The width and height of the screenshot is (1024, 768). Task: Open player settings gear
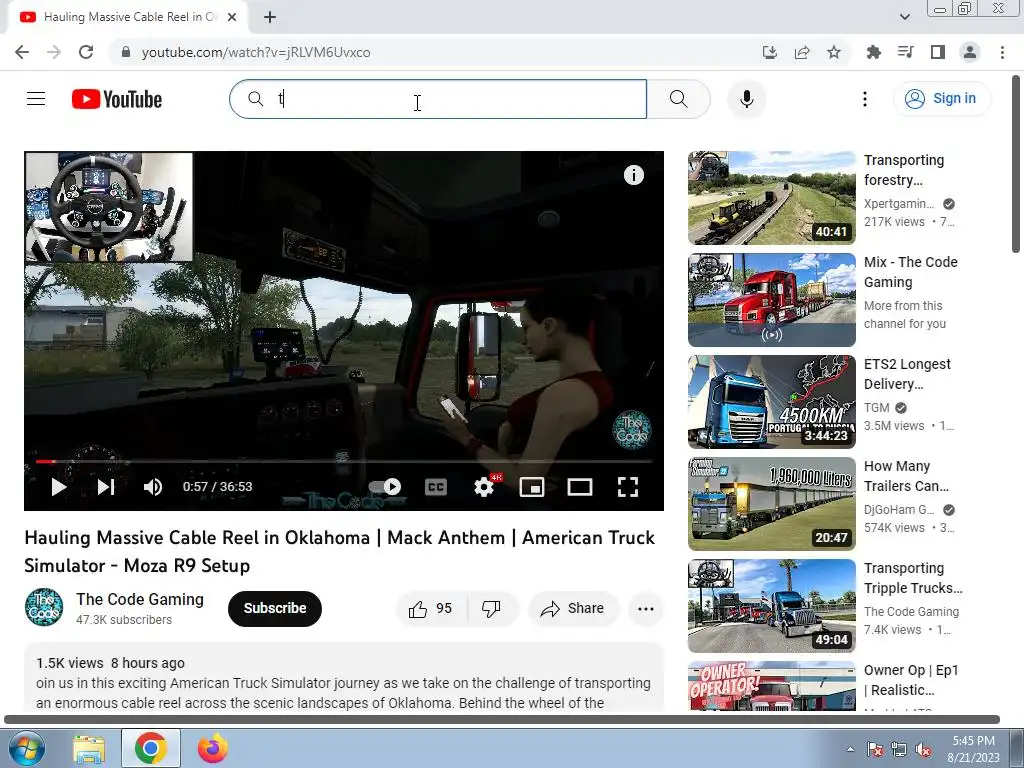484,487
